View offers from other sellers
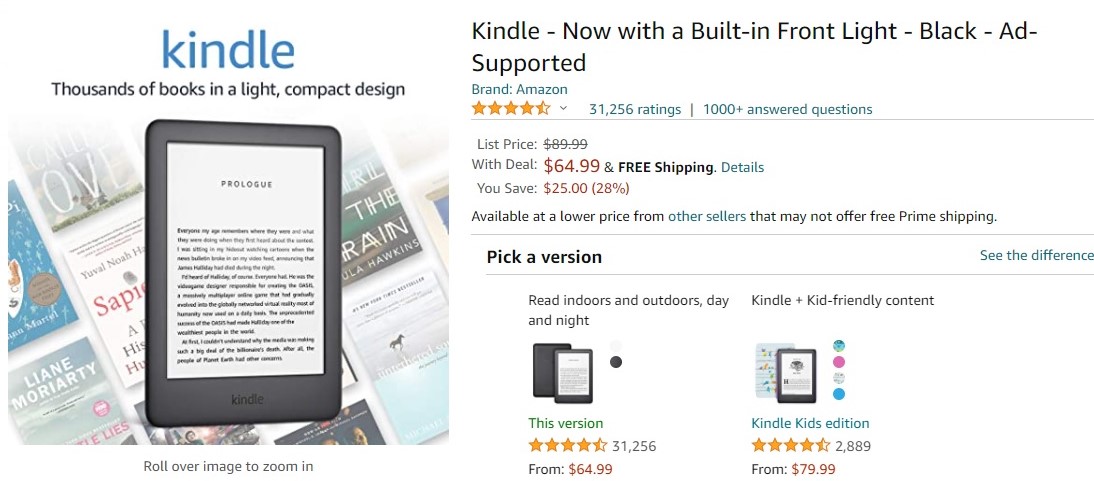Image resolution: width=1094 pixels, height=481 pixels. point(706,216)
